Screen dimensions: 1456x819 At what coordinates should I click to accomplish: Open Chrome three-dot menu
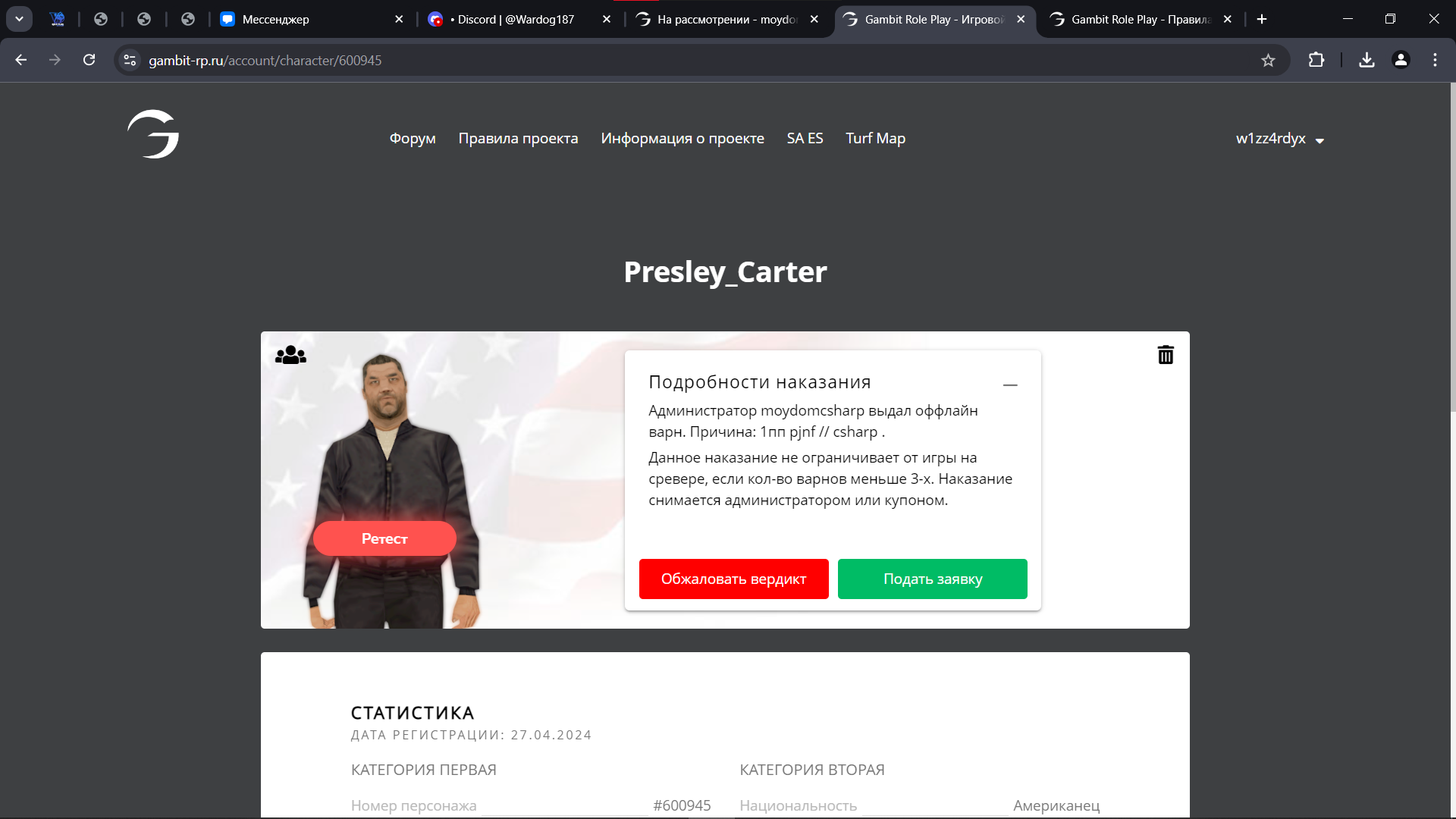(1435, 60)
